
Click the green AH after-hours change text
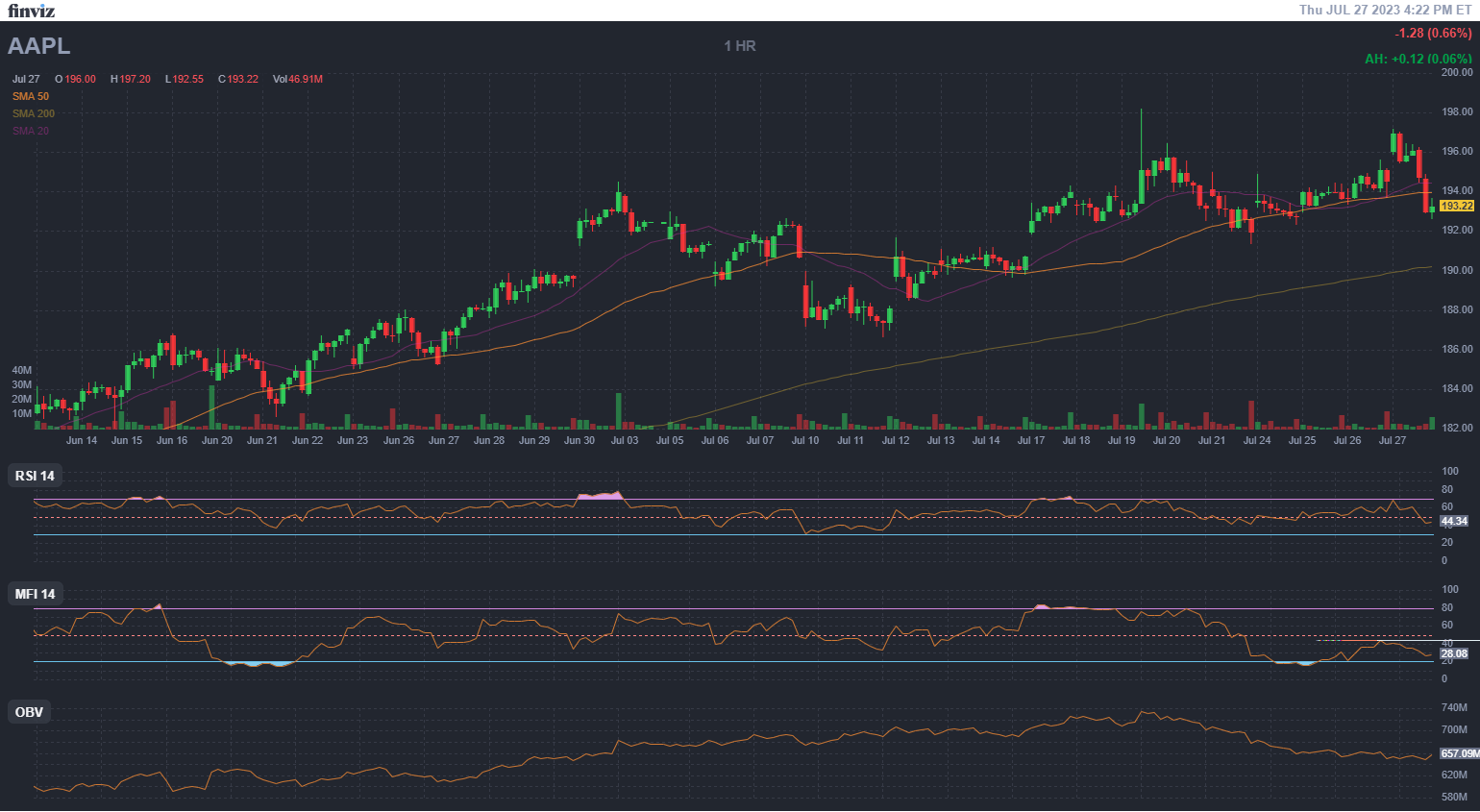[1418, 59]
